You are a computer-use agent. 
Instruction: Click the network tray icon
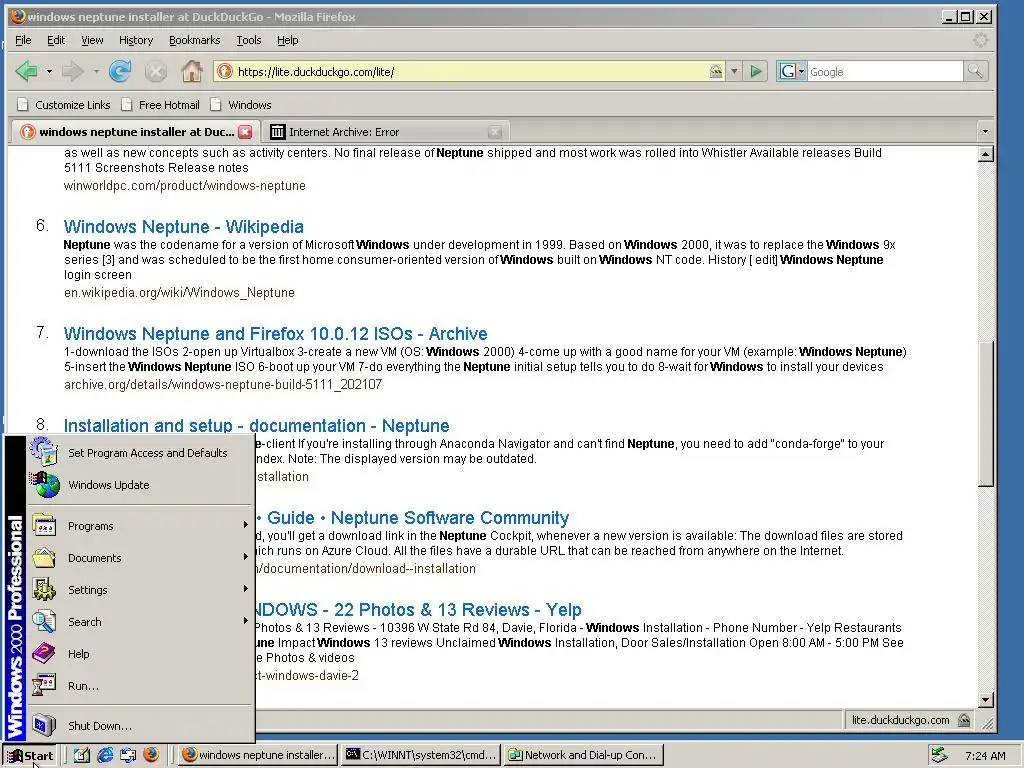pos(939,755)
